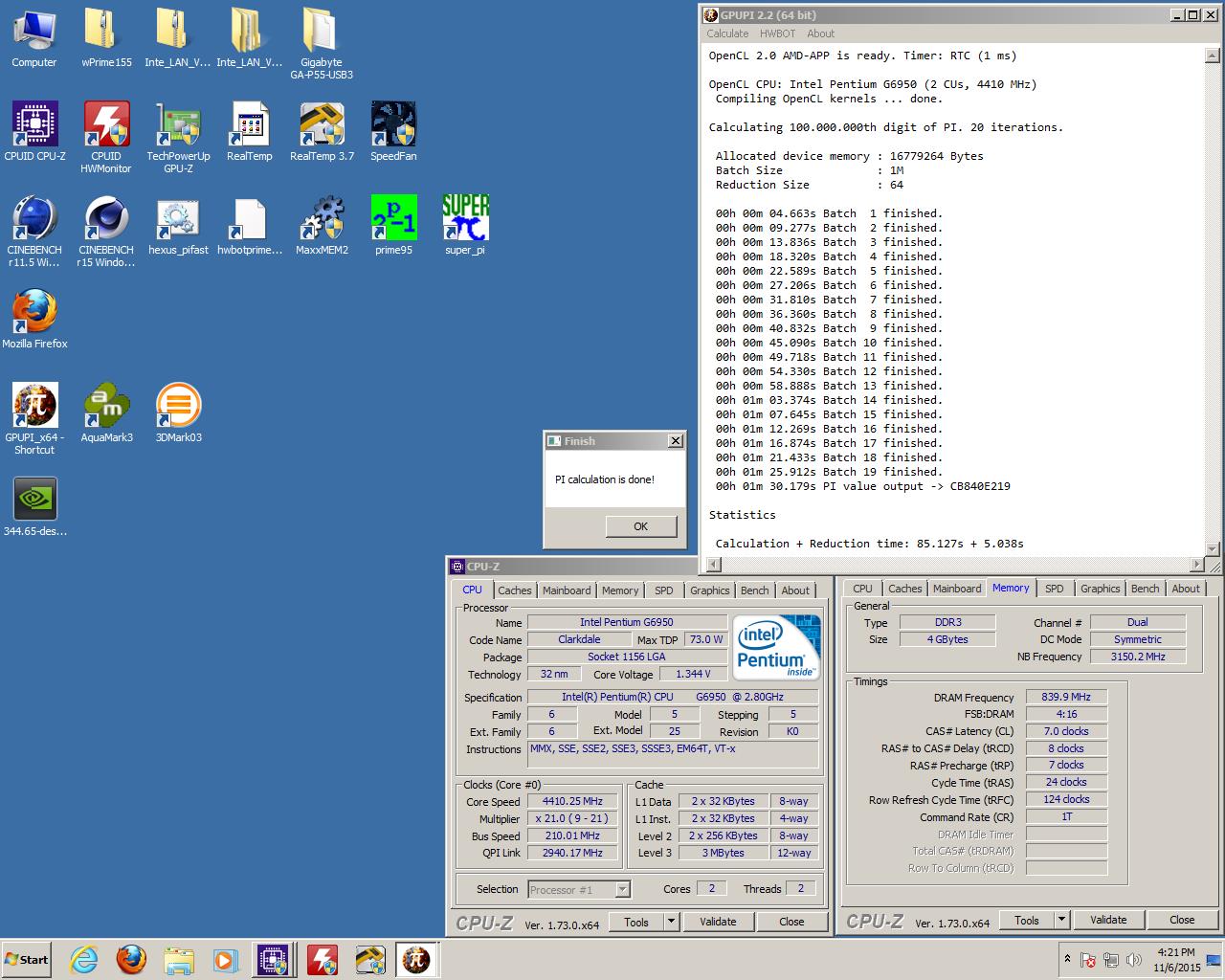Open the Calculate menu in GPUPI
The width and height of the screenshot is (1225, 980).
pyautogui.click(x=727, y=33)
